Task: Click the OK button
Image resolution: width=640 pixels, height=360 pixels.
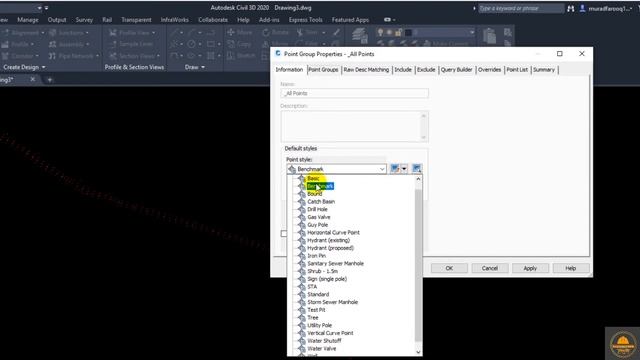Action: click(449, 268)
